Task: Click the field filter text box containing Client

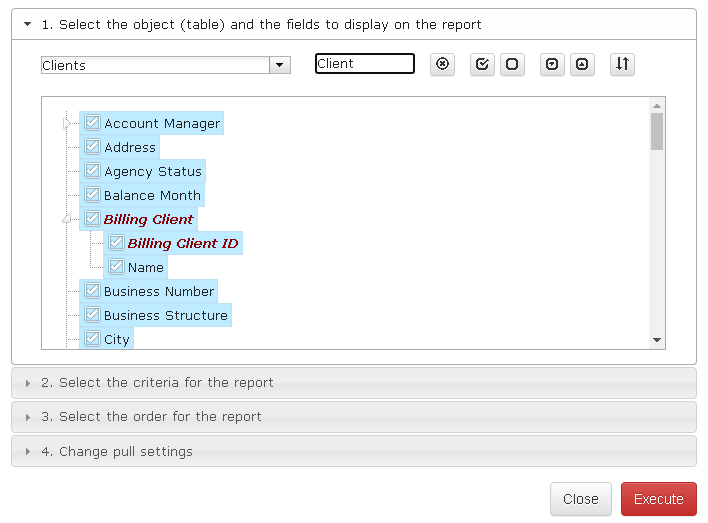Action: 364,64
